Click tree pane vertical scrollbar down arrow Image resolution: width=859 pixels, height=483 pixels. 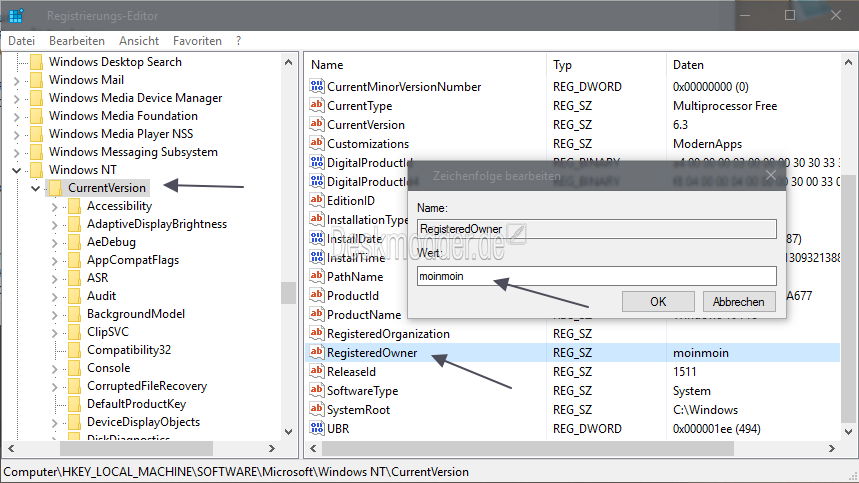pyautogui.click(x=289, y=432)
